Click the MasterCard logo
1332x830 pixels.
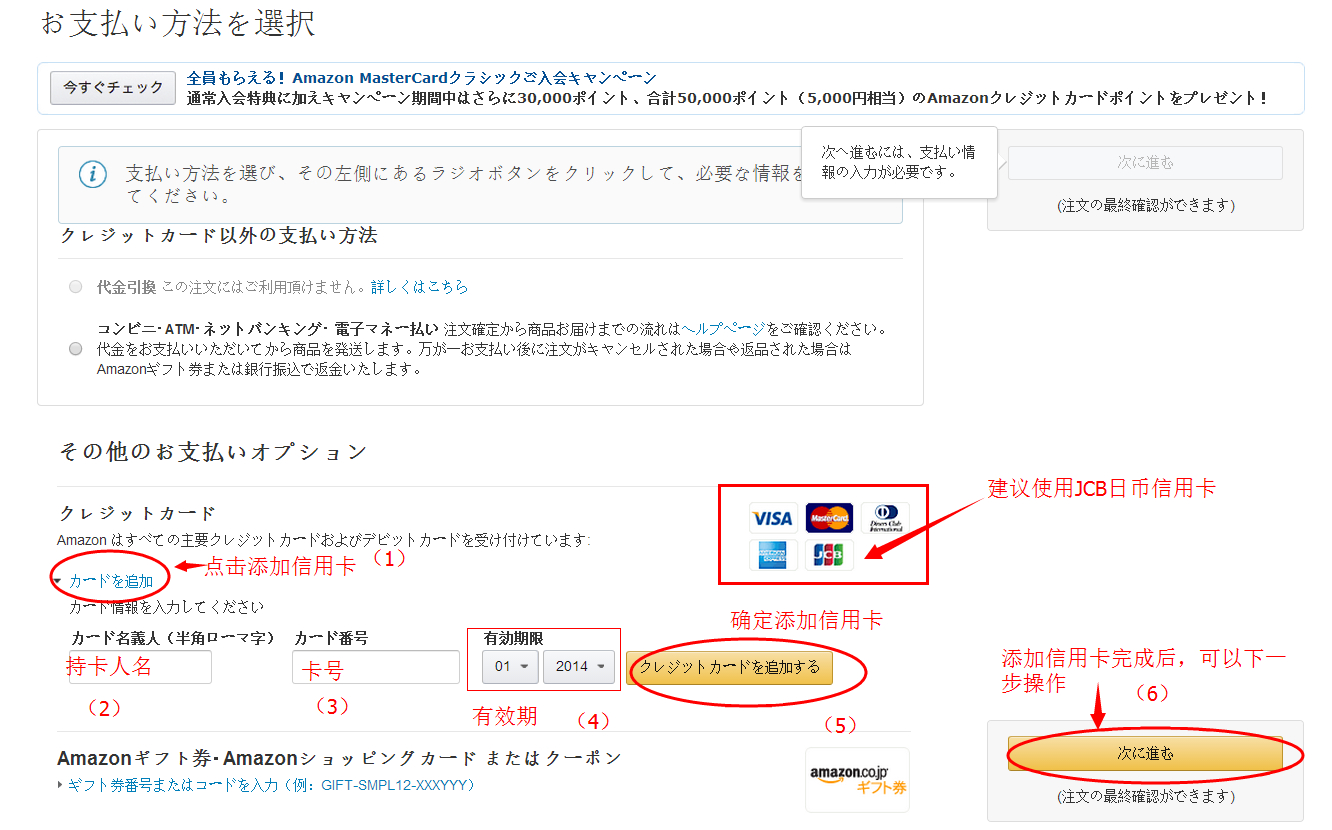pos(829,518)
